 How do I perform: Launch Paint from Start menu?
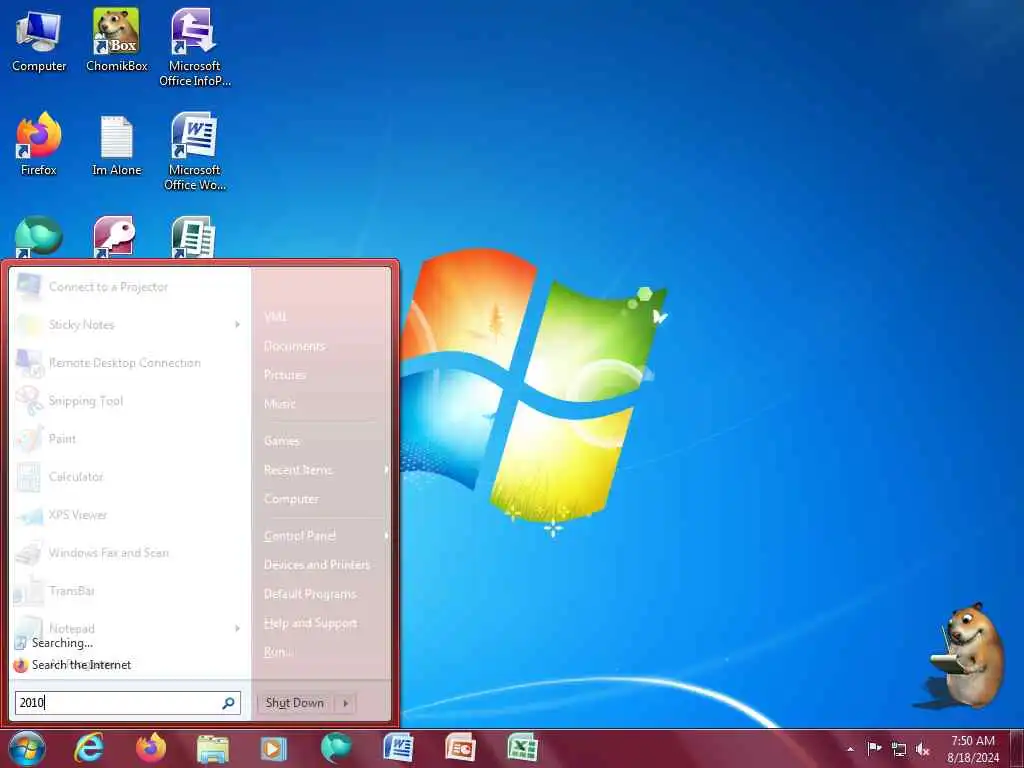point(128,438)
